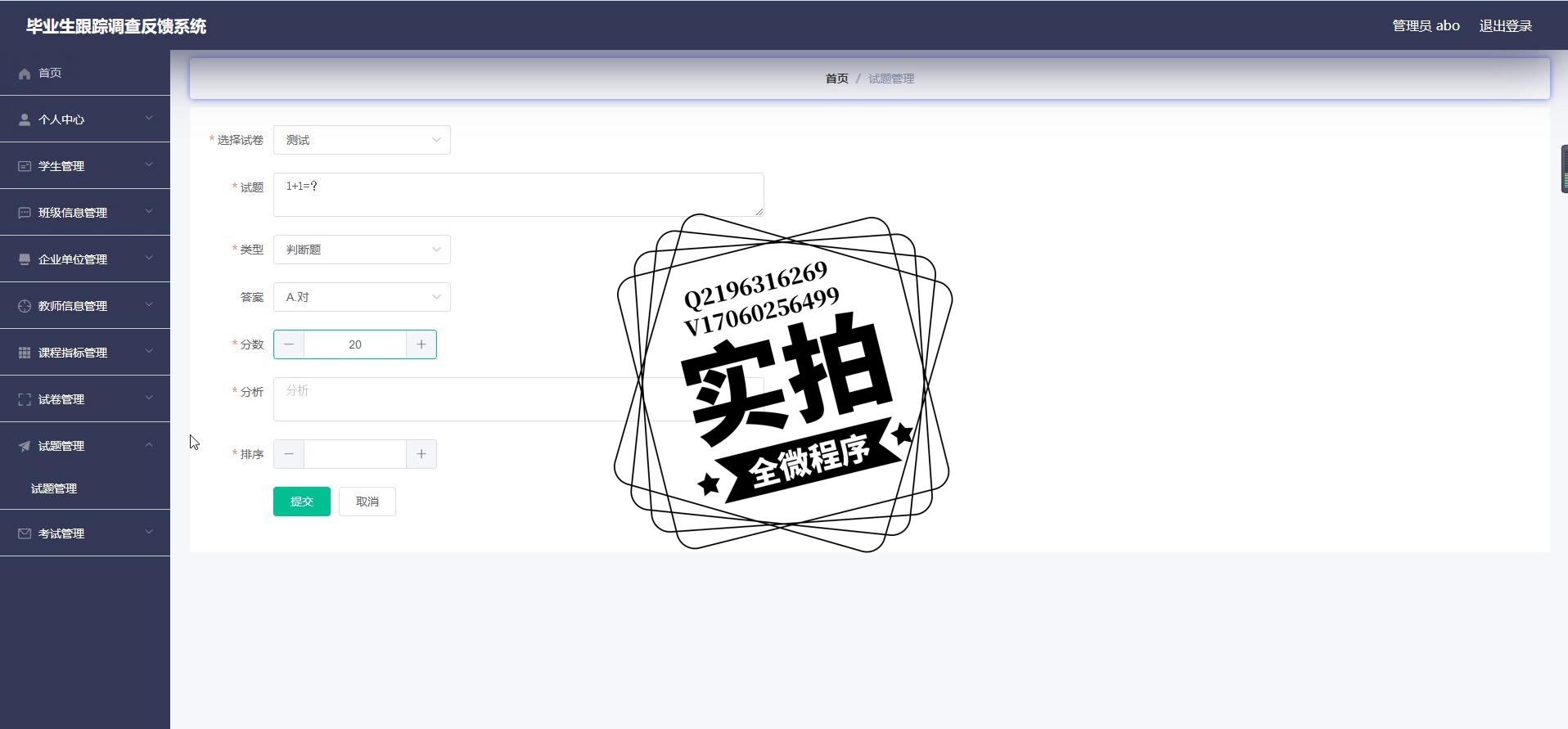1568x729 pixels.
Task: Click 退出登录 in the header
Action: pos(1506,26)
